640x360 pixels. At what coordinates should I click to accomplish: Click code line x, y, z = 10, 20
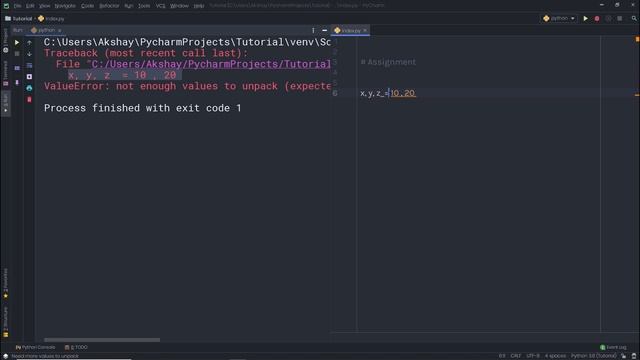coord(388,93)
